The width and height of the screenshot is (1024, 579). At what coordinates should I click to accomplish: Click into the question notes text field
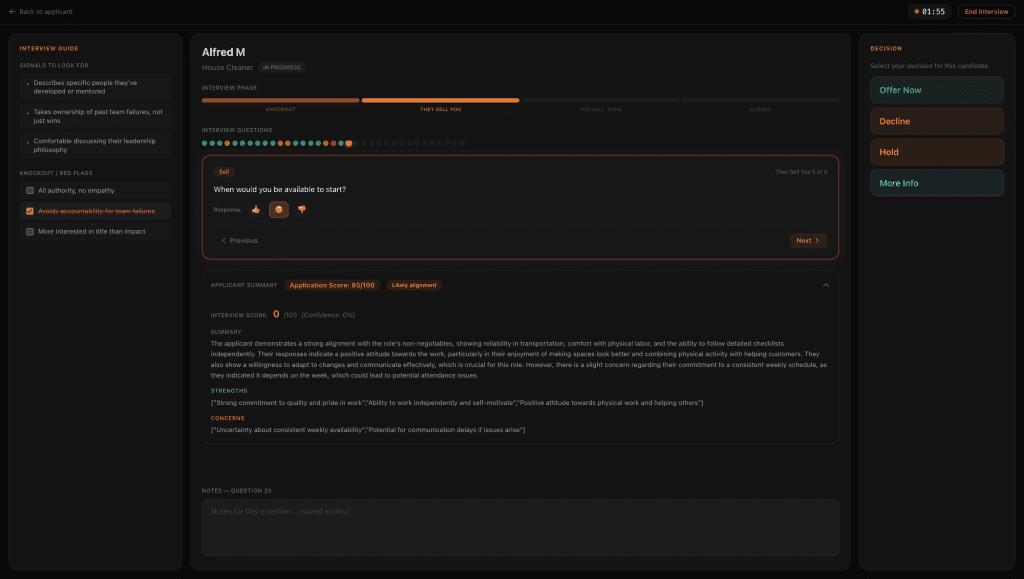[520, 527]
